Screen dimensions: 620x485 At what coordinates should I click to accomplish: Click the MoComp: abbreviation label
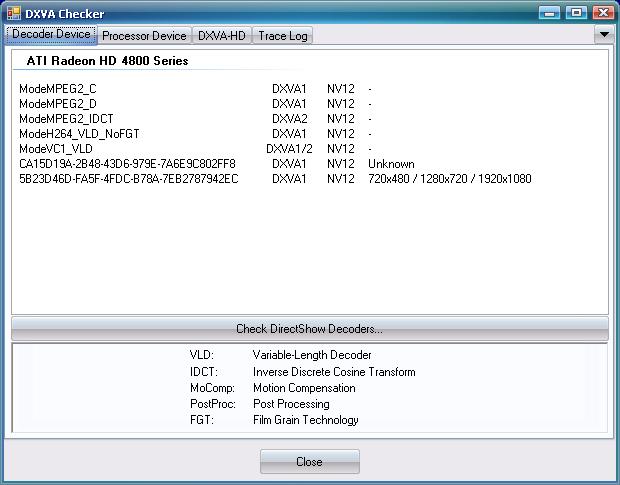coord(212,388)
